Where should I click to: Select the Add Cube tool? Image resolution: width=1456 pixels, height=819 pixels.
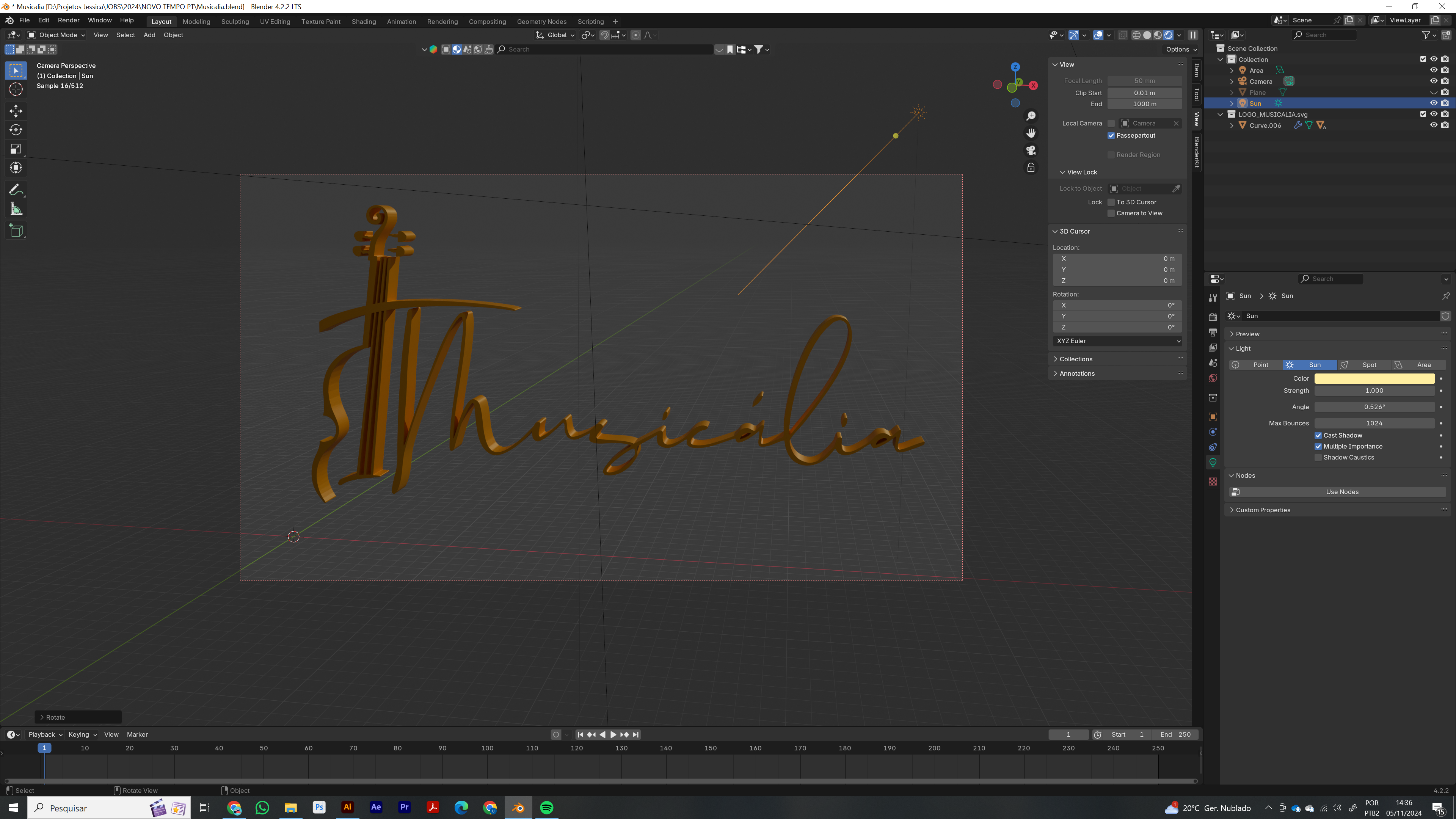(16, 231)
